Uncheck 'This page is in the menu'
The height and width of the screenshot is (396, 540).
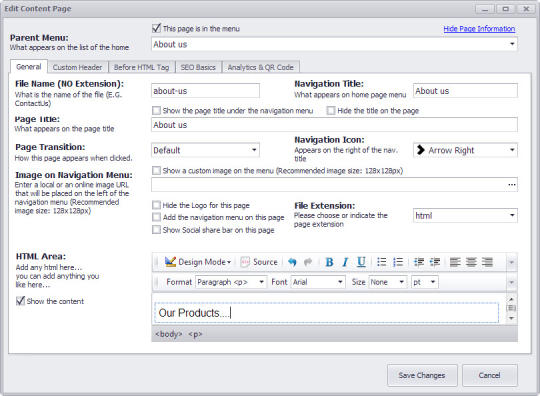tap(156, 28)
